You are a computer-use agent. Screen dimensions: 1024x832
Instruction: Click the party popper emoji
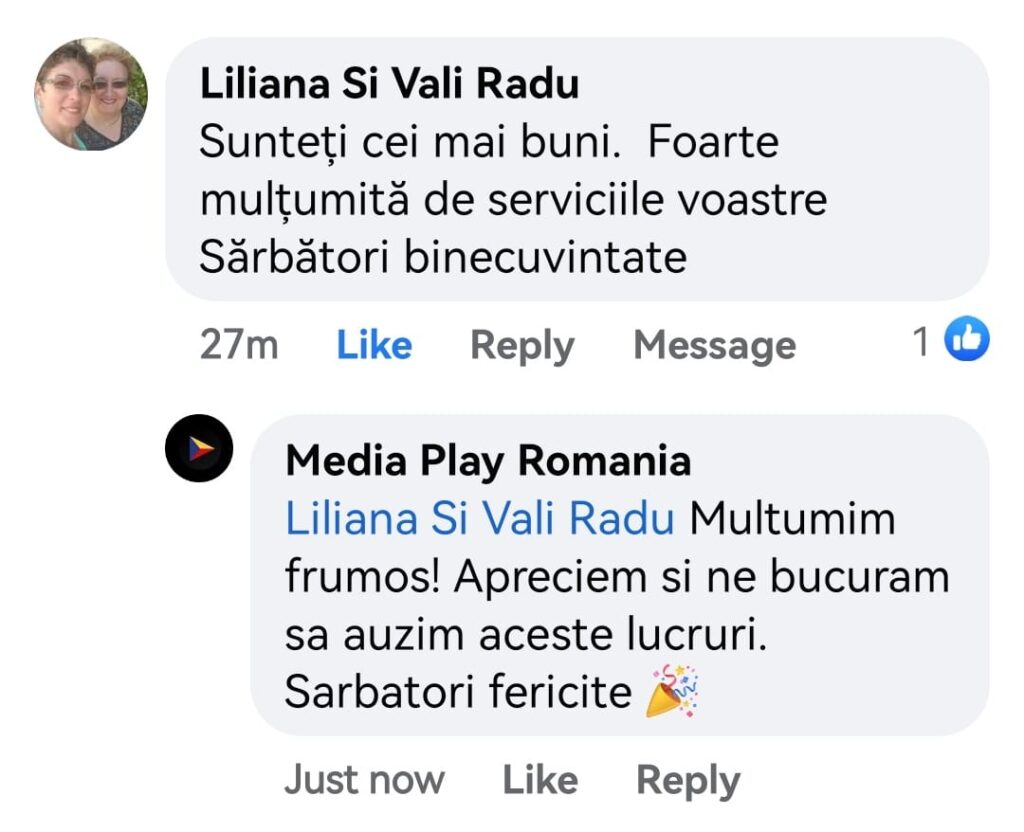(672, 691)
